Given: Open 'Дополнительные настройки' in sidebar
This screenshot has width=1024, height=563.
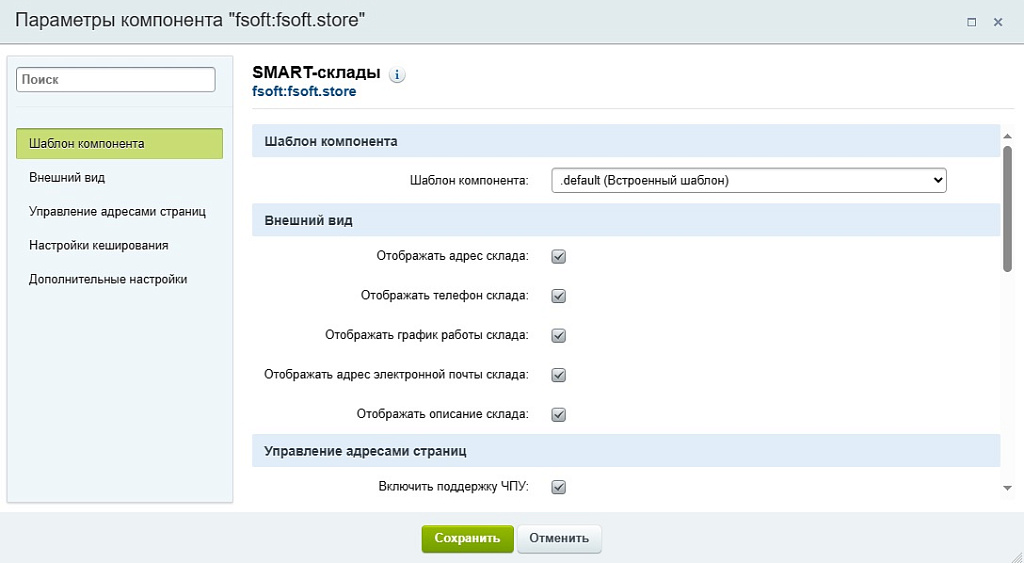Looking at the screenshot, I should (108, 279).
